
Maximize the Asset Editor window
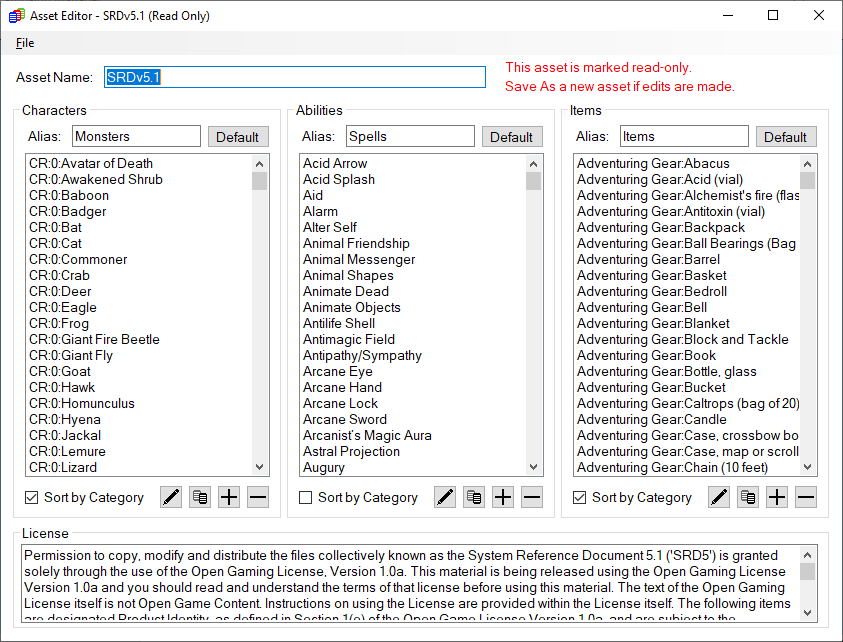(x=773, y=15)
